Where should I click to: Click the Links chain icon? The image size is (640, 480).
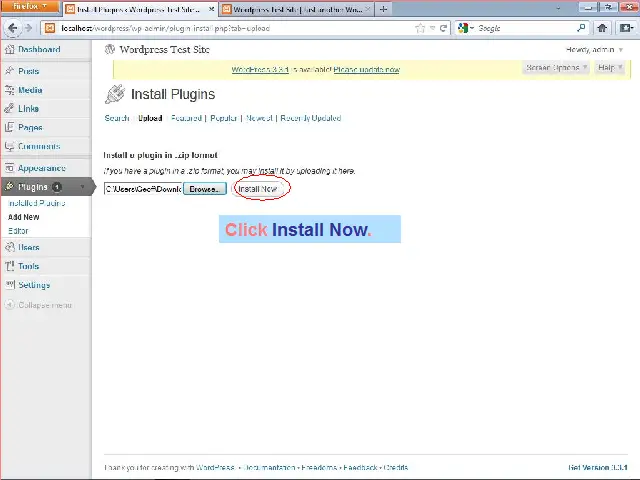point(9,109)
